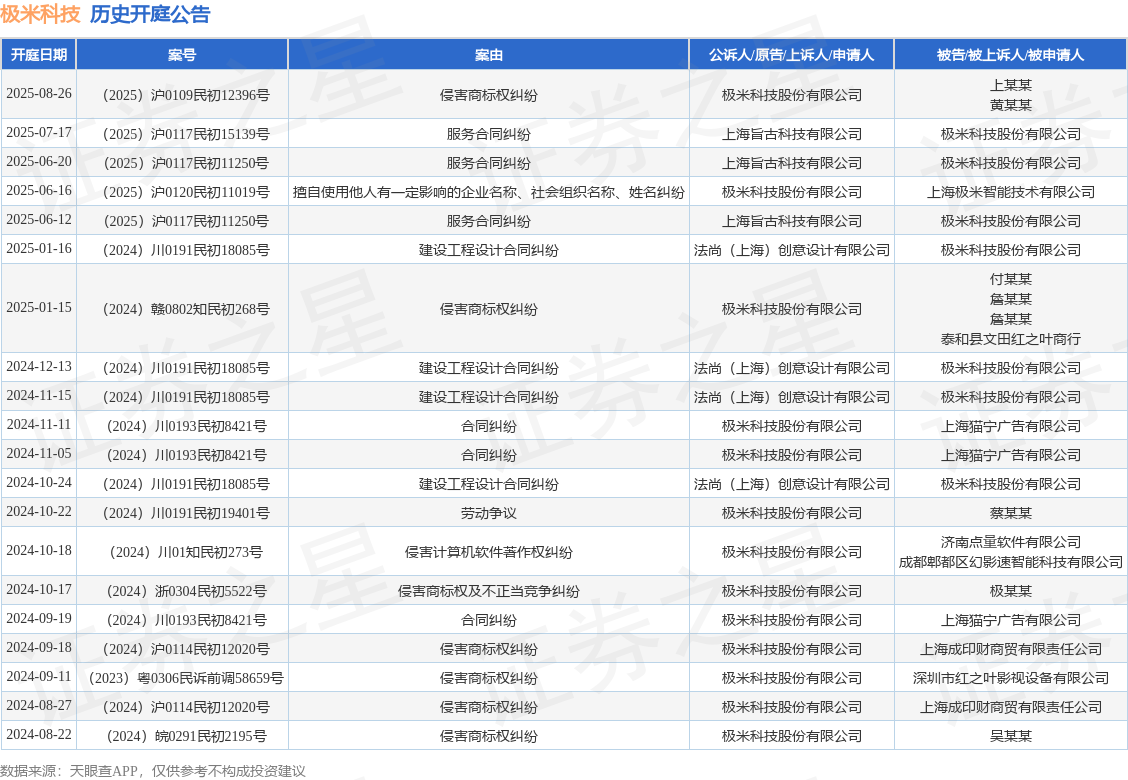Click 法尚（上海）创意设计有限公司 in the 2025-01-16 row
Viewport: 1128px width, 780px height.
(791, 250)
